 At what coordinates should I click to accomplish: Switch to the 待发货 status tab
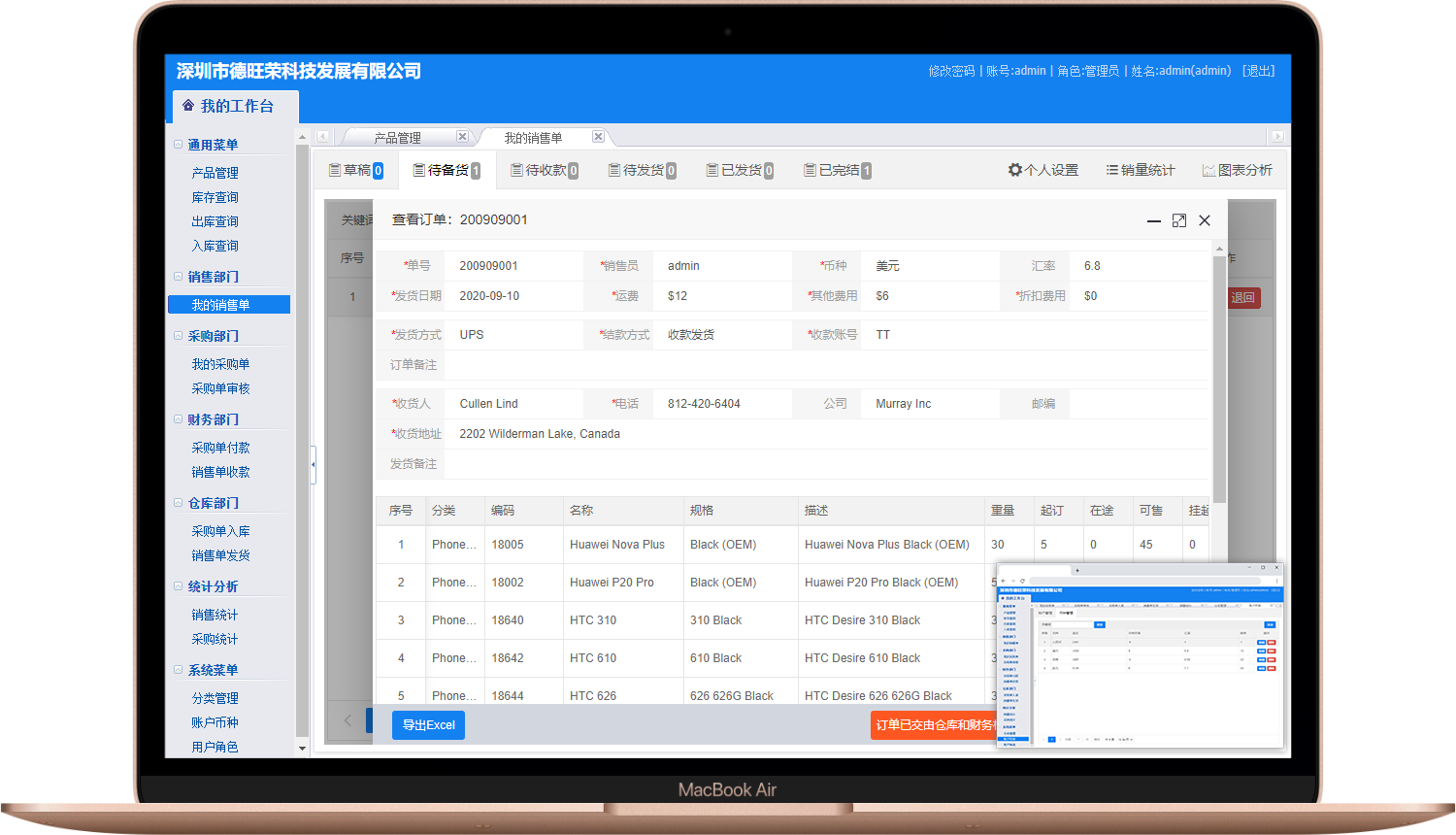click(x=642, y=170)
